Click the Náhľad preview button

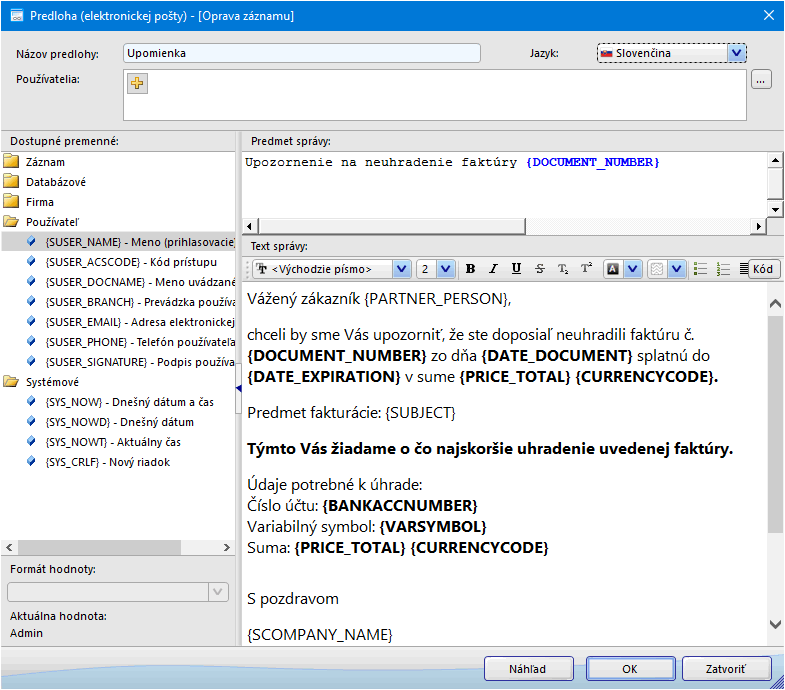[x=528, y=669]
